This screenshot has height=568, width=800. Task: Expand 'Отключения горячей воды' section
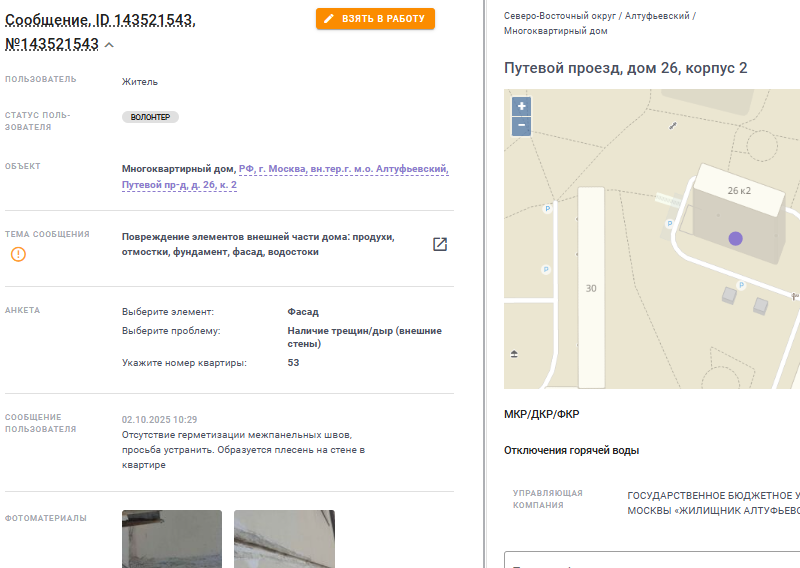point(571,451)
